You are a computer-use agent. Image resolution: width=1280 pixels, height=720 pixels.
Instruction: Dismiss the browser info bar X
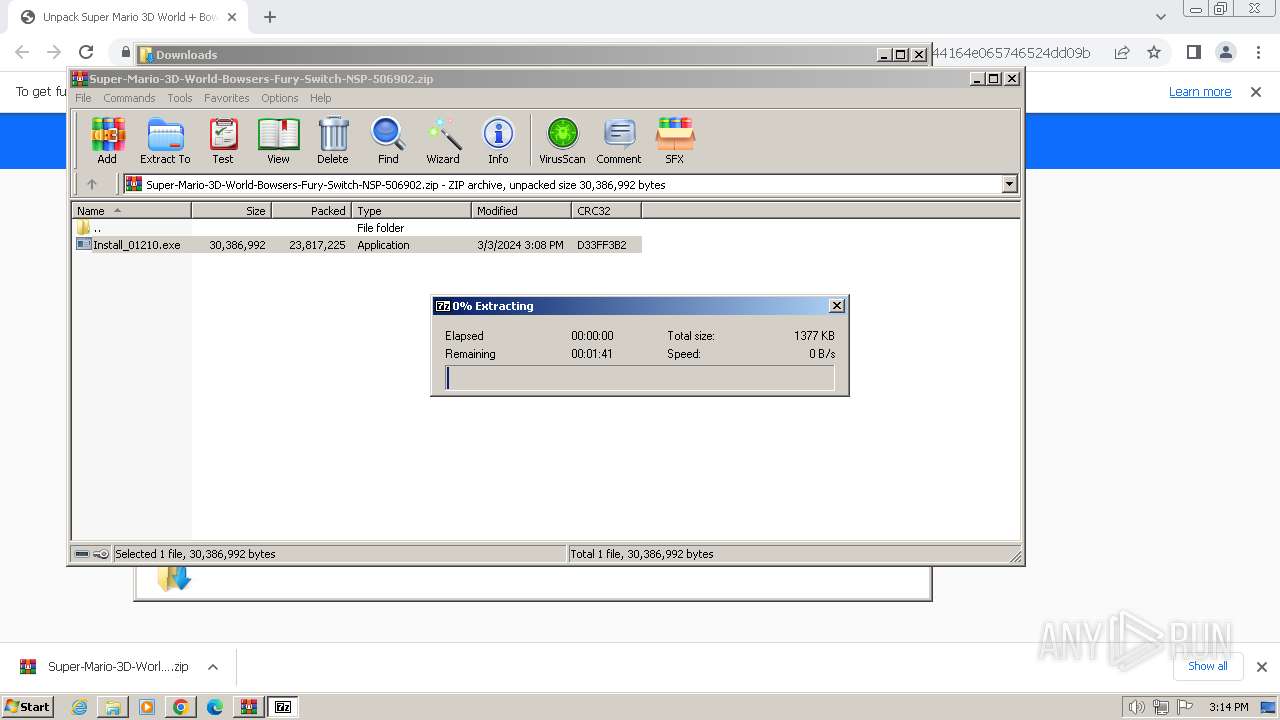1255,92
